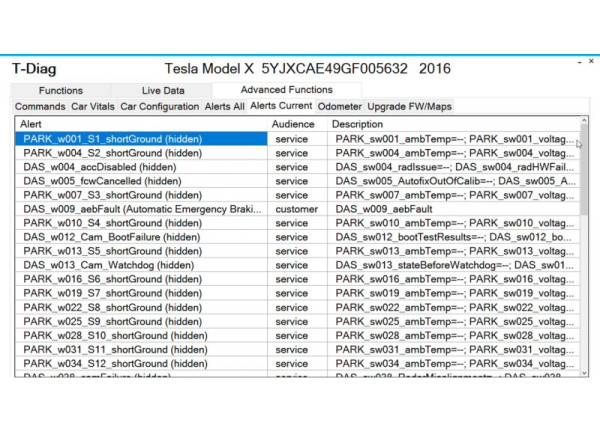Open the Live Data tab
Viewport: 600px width, 433px height.
tap(163, 90)
